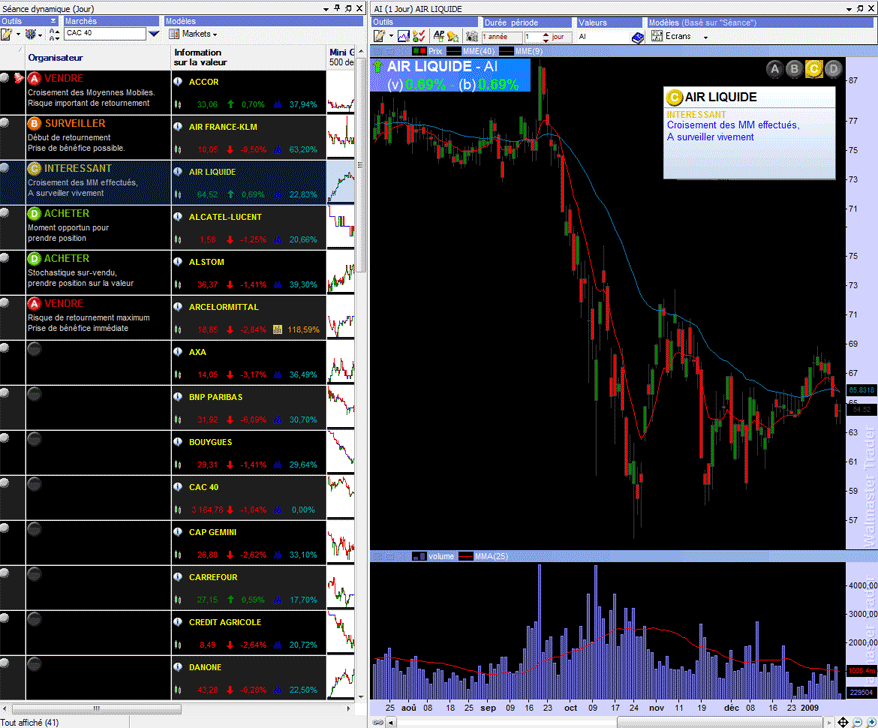The height and width of the screenshot is (728, 878).
Task: Adjust the period number stepper arrows
Action: pyautogui.click(x=546, y=38)
